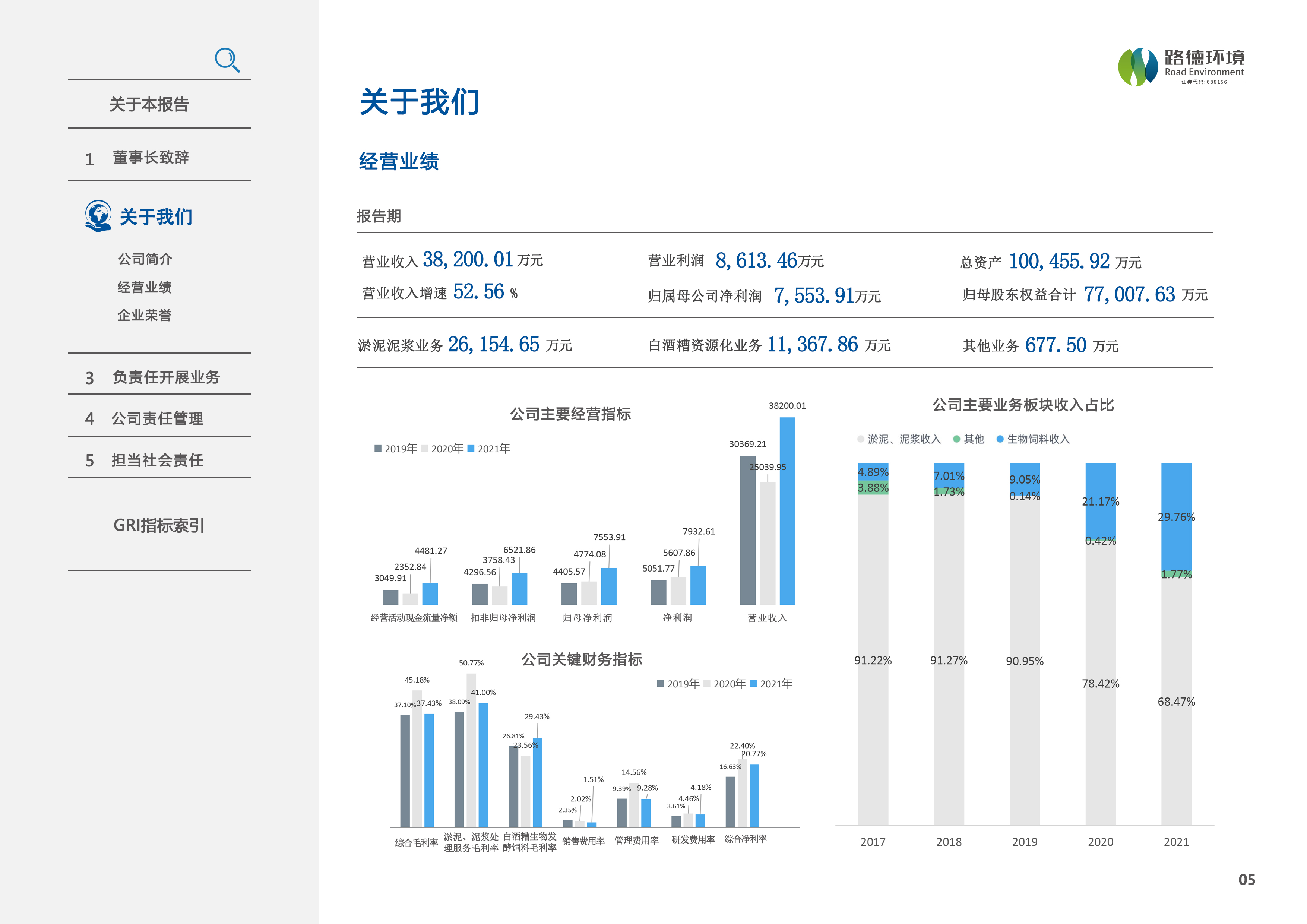Click the magnifying glass search icon
Screen dimensions: 1307x924
(x=227, y=60)
